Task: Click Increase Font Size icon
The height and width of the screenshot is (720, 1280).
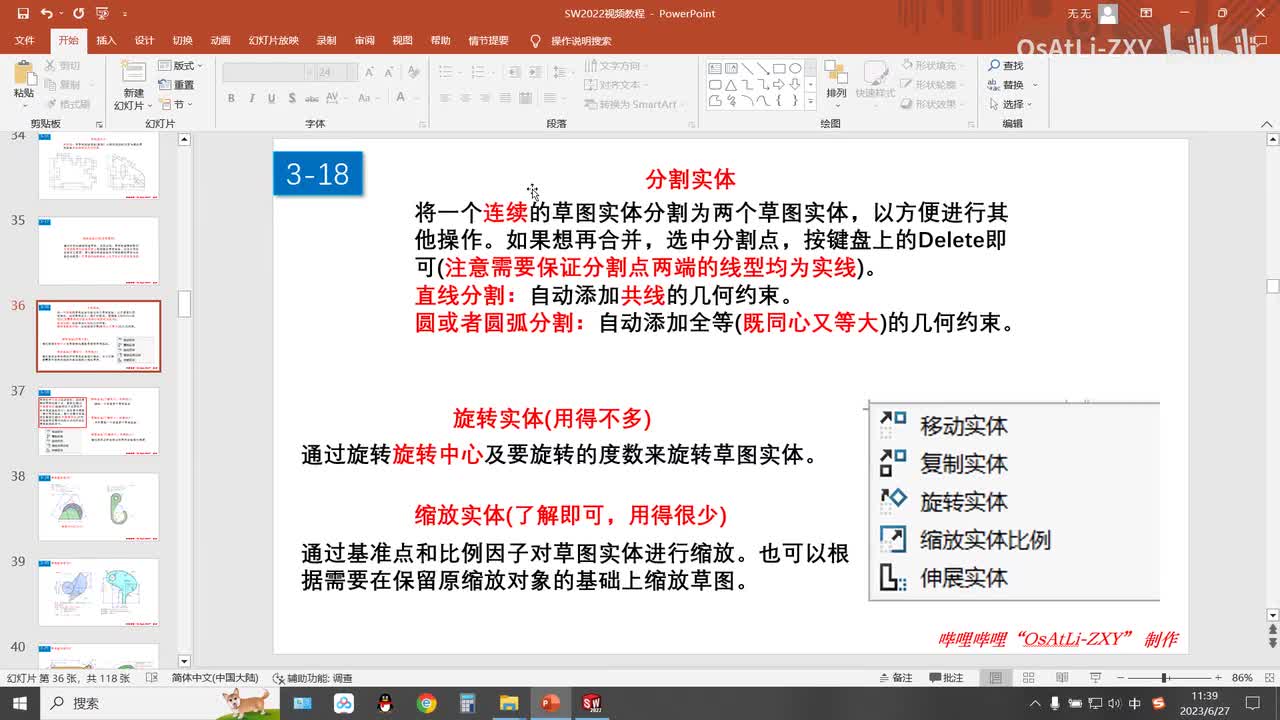Action: 370,72
